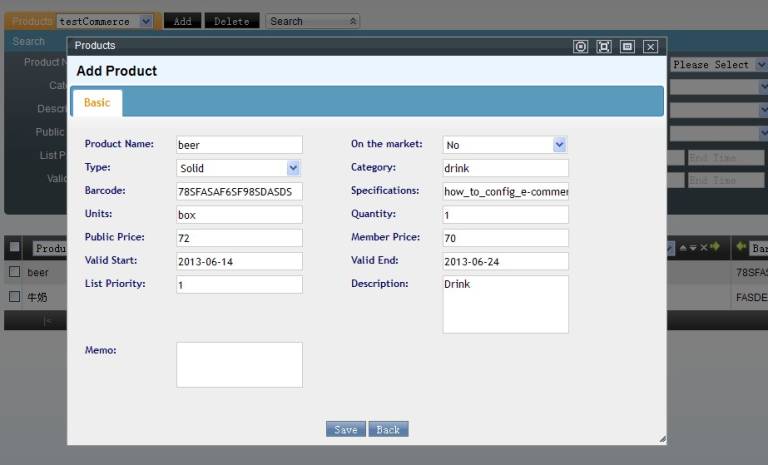Click the Specifications input field
The height and width of the screenshot is (465, 768).
505,192
